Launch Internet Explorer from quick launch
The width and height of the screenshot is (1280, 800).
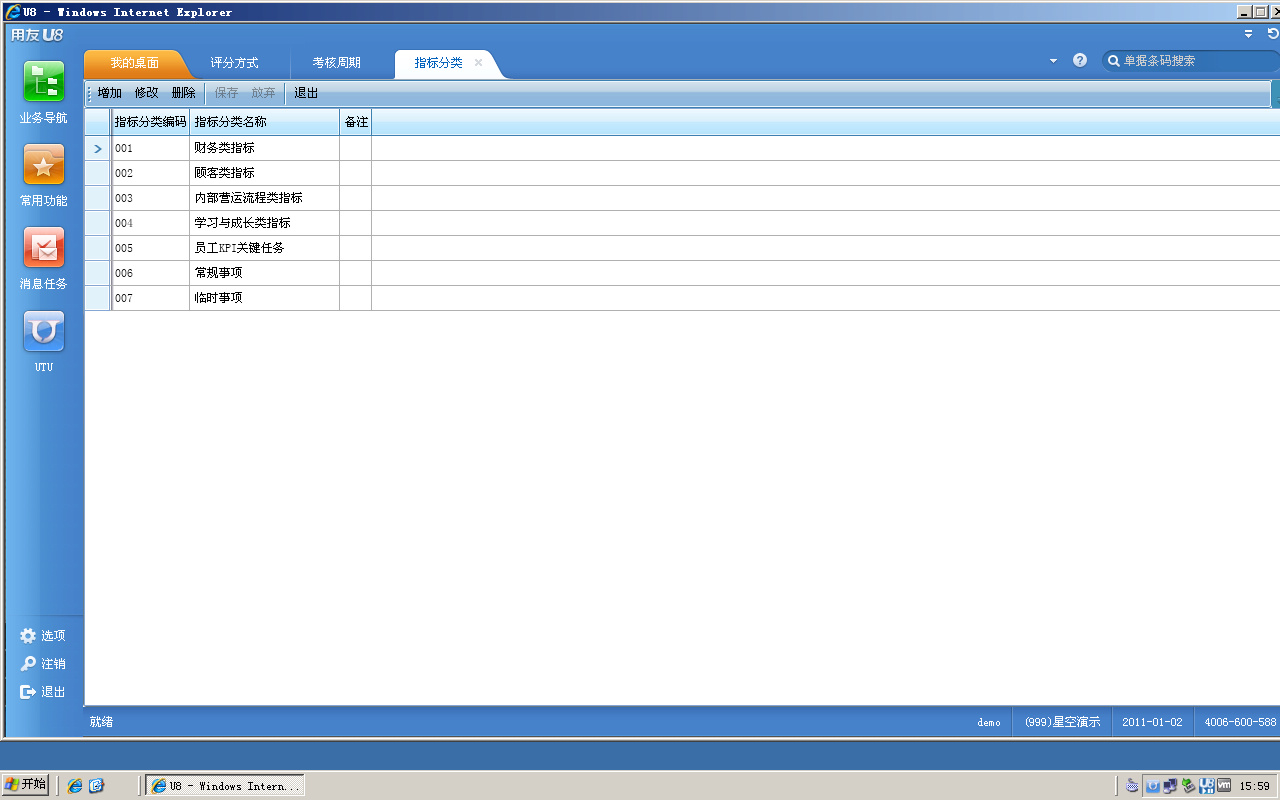click(x=75, y=786)
